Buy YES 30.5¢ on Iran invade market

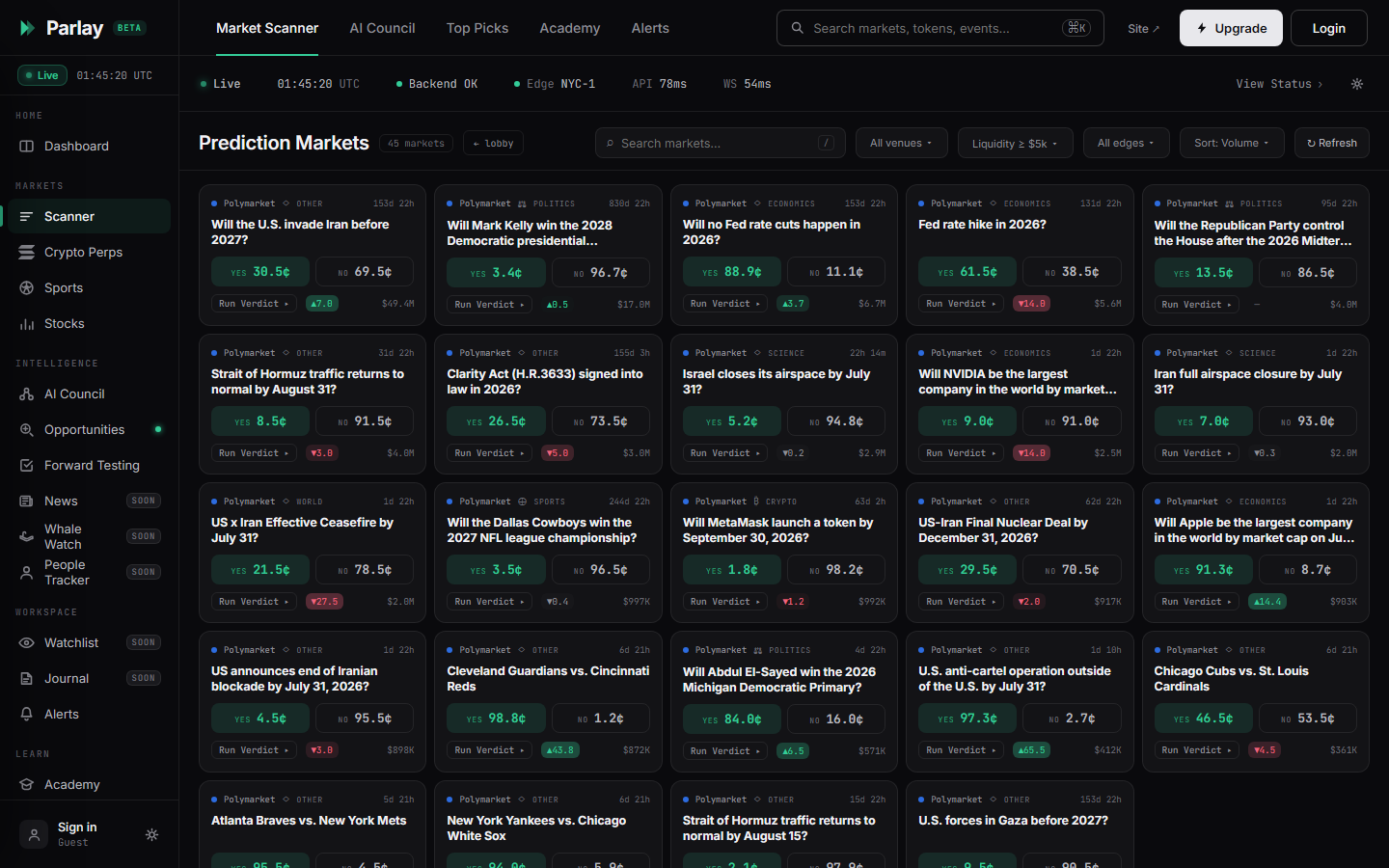point(260,272)
